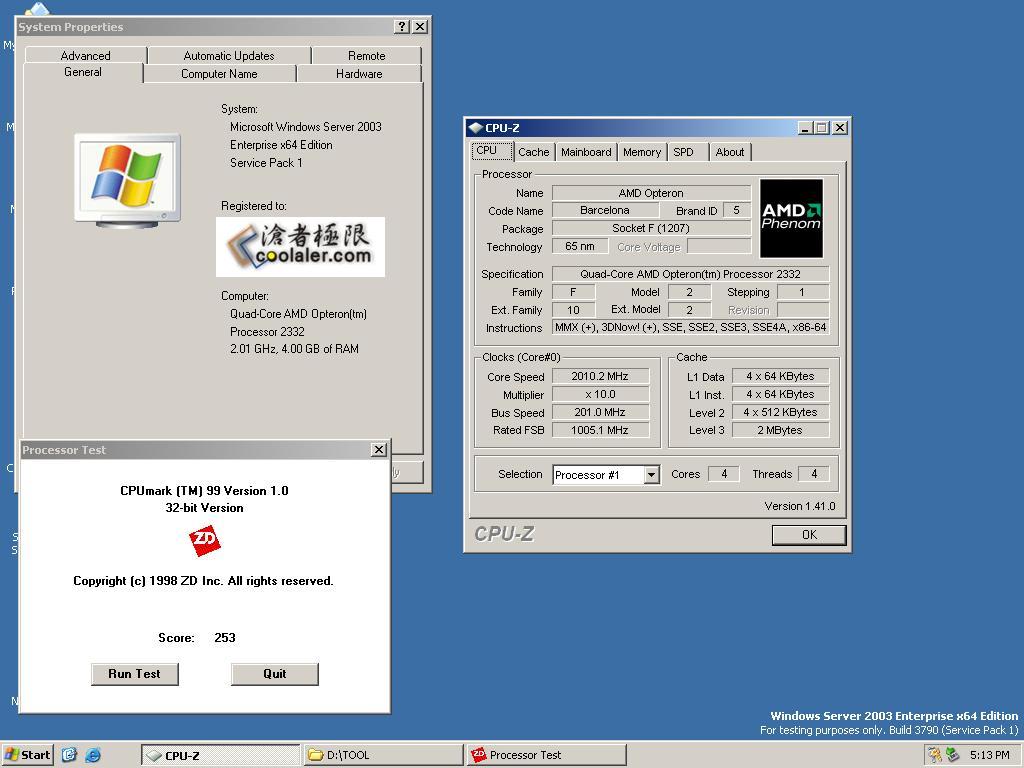Click the help question mark button
This screenshot has width=1024, height=768.
coord(402,27)
